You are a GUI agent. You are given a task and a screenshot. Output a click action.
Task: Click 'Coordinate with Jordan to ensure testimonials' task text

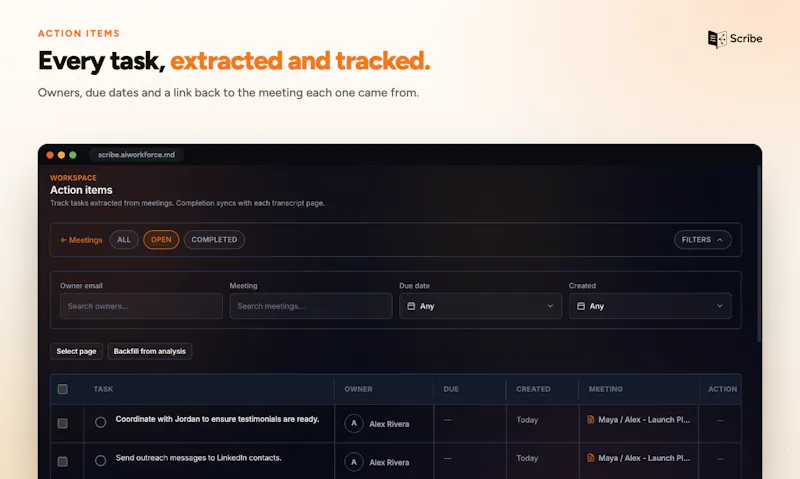point(217,419)
